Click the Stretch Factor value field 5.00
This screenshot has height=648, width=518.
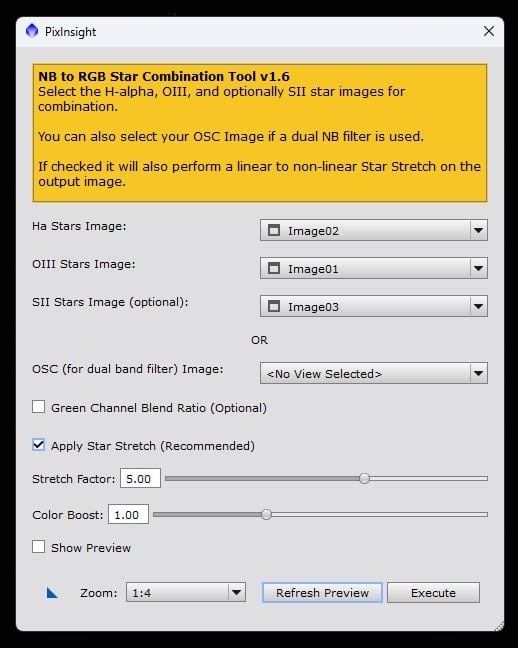(140, 479)
